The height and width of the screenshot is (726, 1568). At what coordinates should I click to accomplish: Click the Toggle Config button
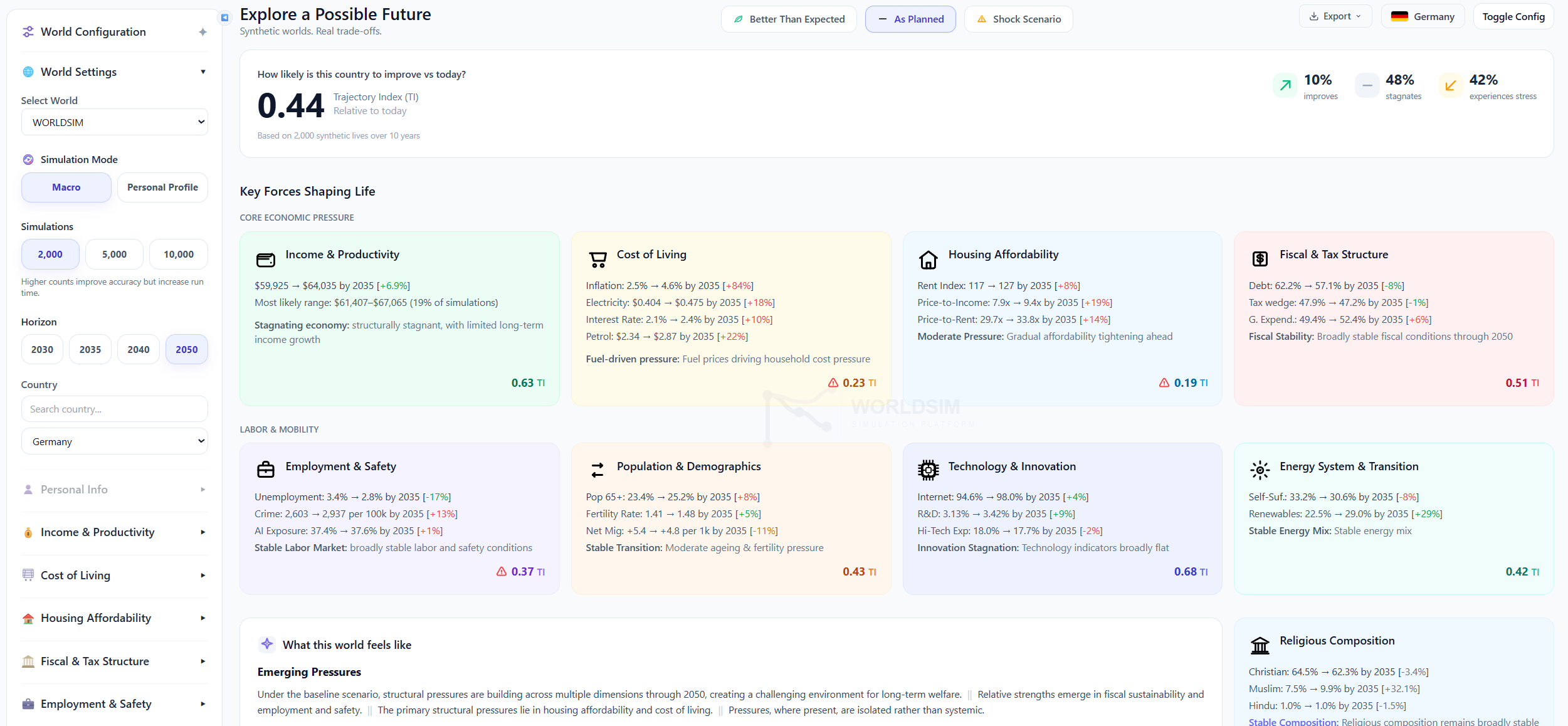click(x=1513, y=16)
